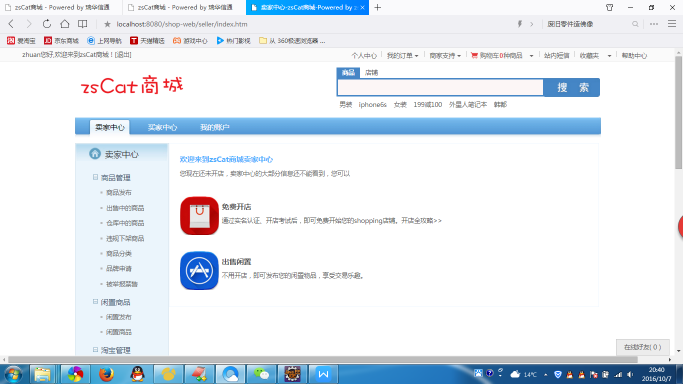Open a new tab with plus icon

click(378, 7)
